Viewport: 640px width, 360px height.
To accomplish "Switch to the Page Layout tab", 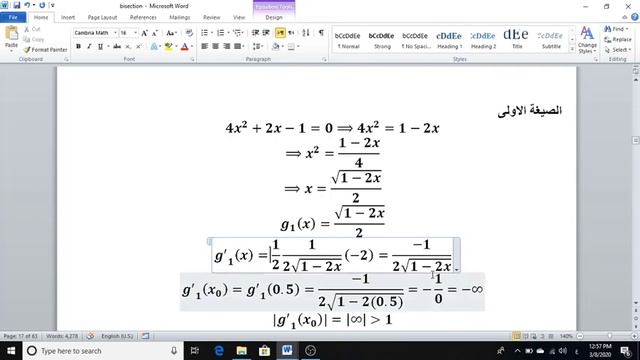I will pyautogui.click(x=102, y=17).
